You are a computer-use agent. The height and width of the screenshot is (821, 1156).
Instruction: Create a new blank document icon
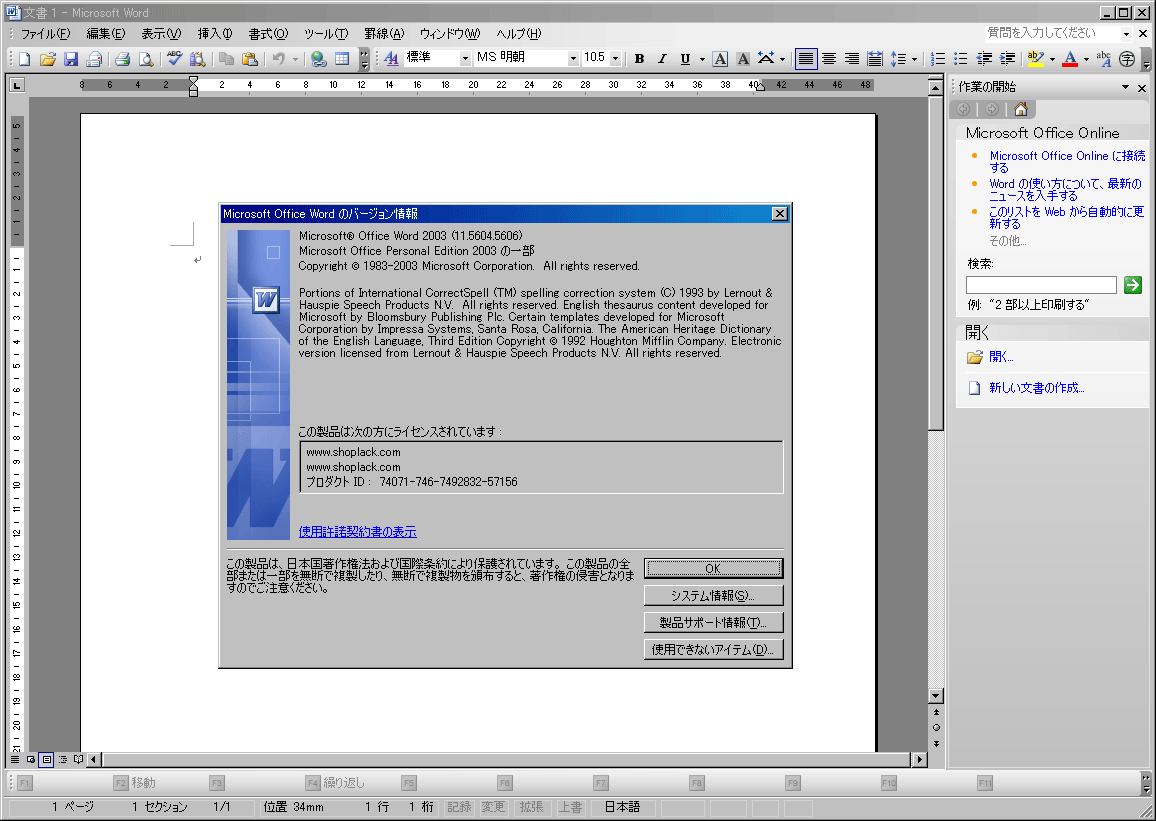tap(24, 59)
